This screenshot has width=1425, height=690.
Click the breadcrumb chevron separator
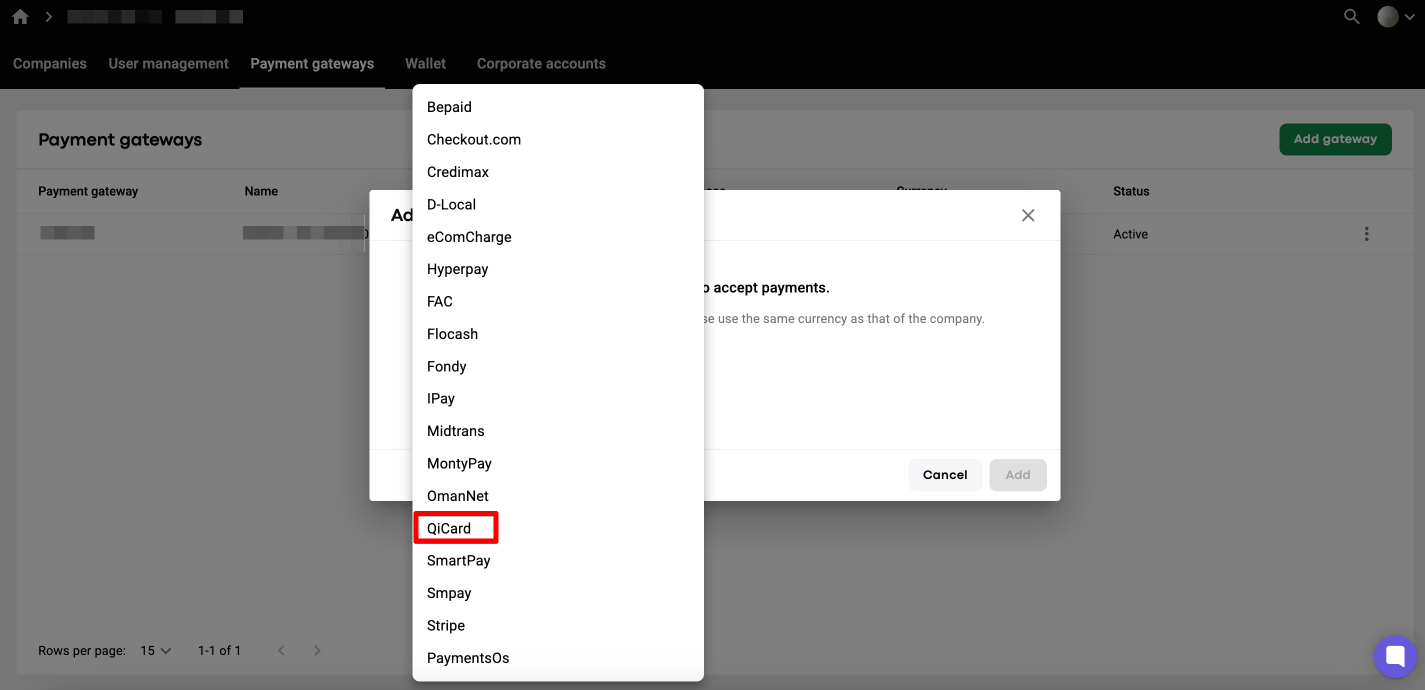(48, 17)
